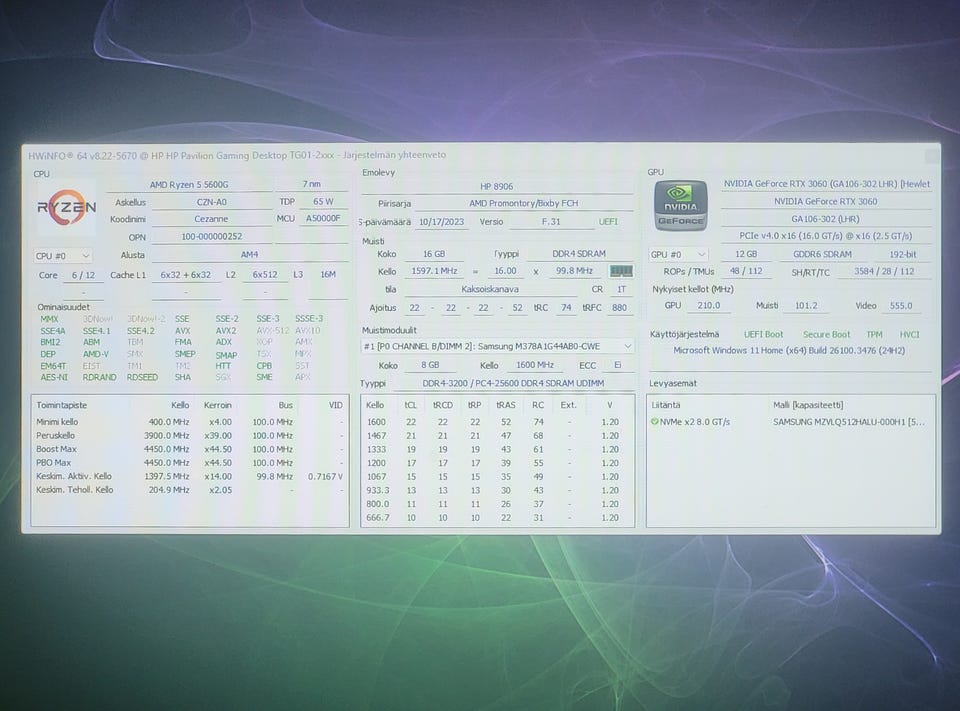The height and width of the screenshot is (711, 960).
Task: Click the HP 8906 motherboard field
Action: pos(497,186)
